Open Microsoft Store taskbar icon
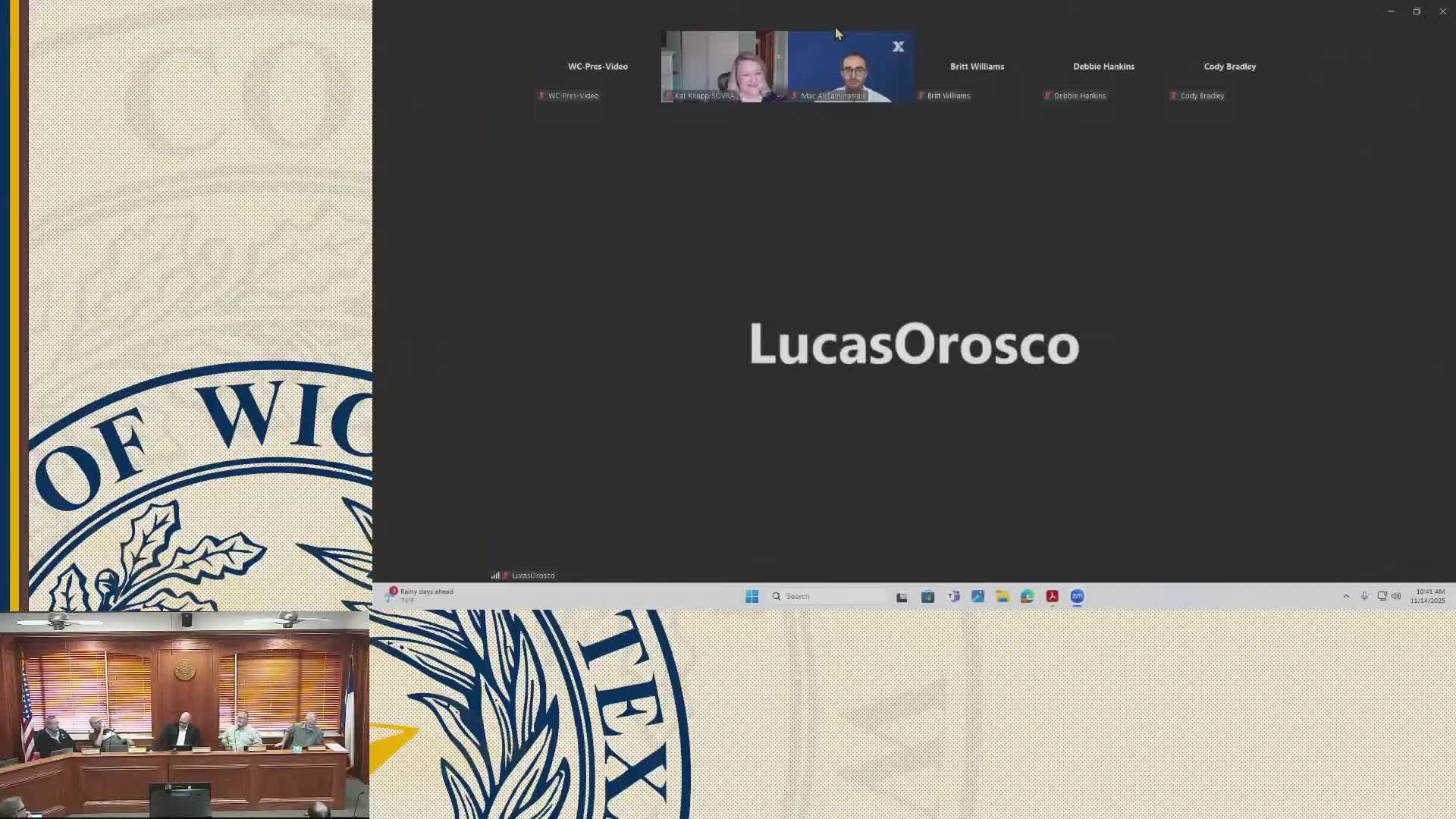Image resolution: width=1456 pixels, height=819 pixels. click(927, 597)
